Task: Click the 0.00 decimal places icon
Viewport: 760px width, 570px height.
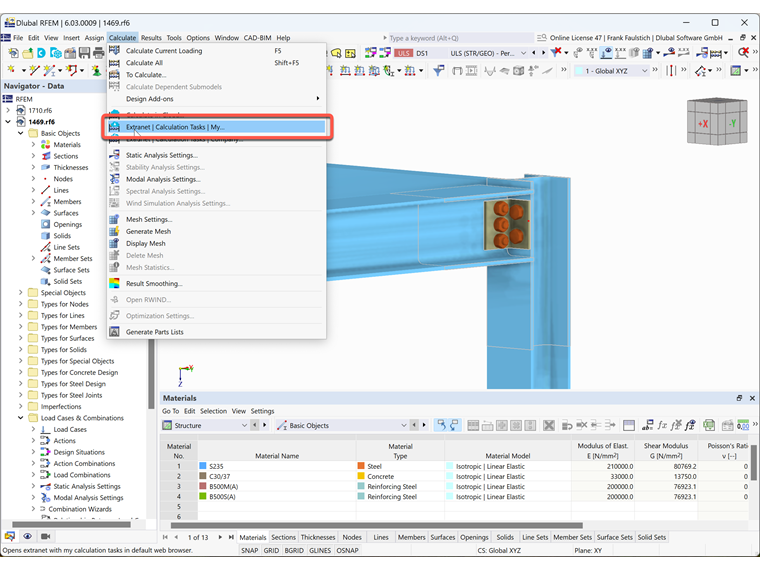Action: point(743,426)
